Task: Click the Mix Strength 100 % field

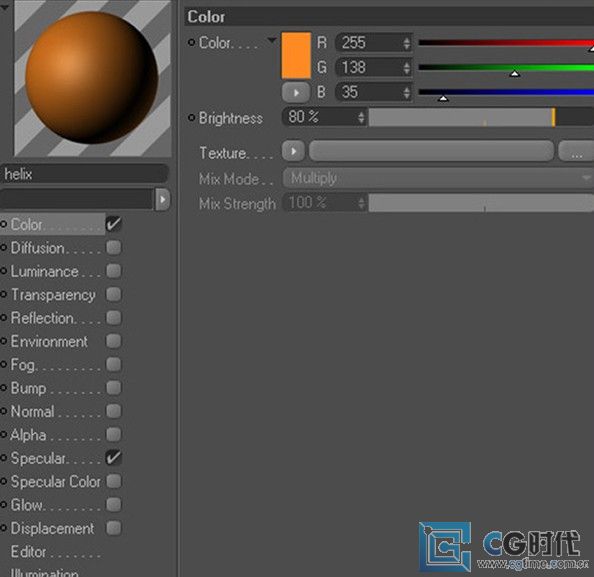Action: (x=319, y=203)
